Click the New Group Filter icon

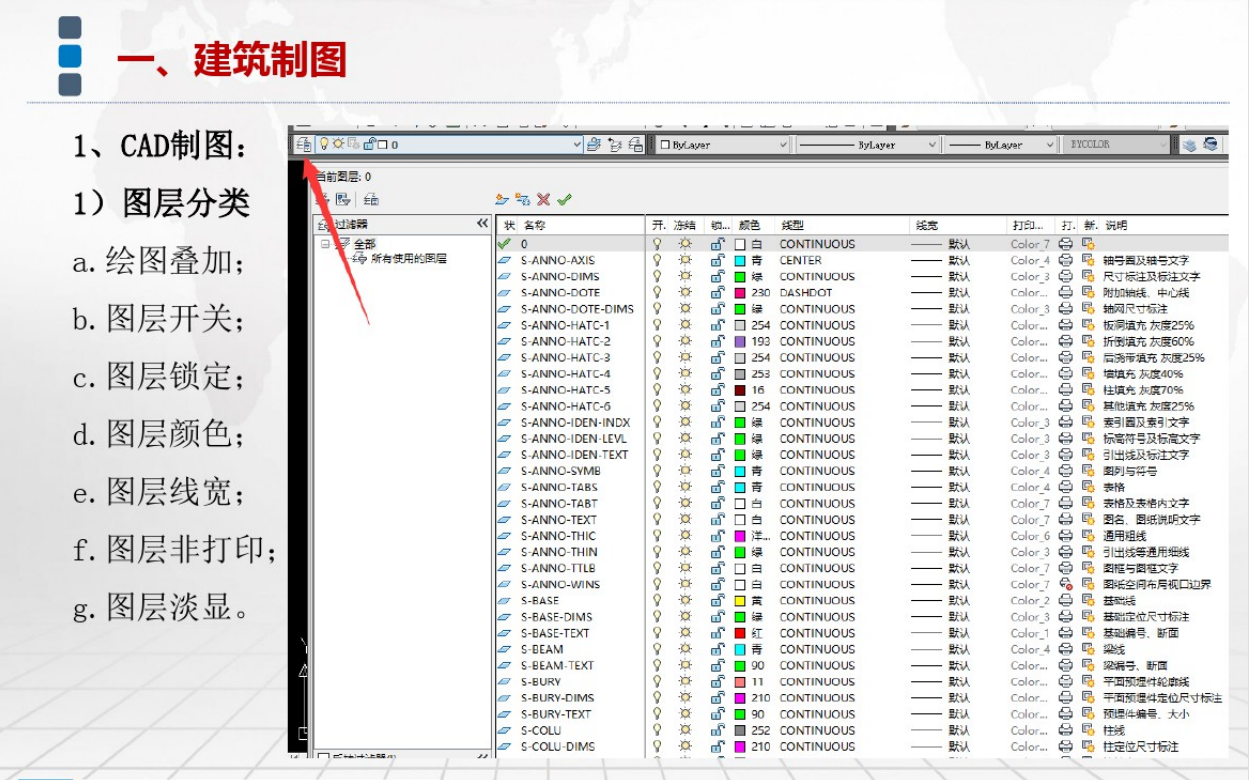coord(343,200)
